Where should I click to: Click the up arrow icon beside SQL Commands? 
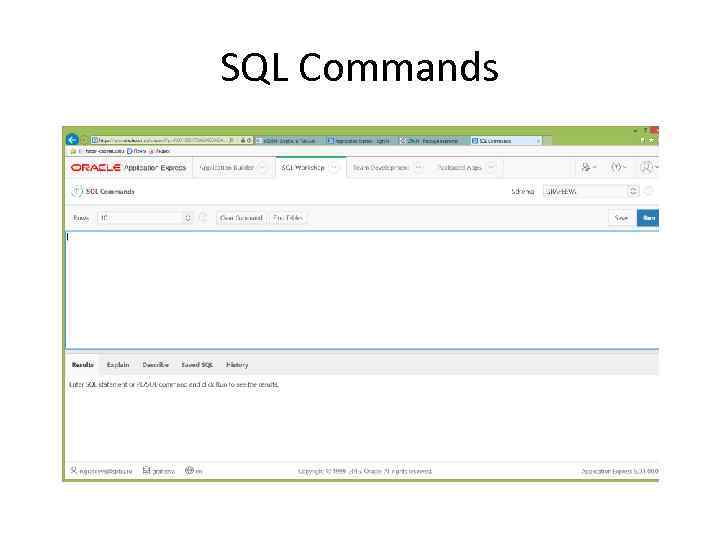coord(77,191)
